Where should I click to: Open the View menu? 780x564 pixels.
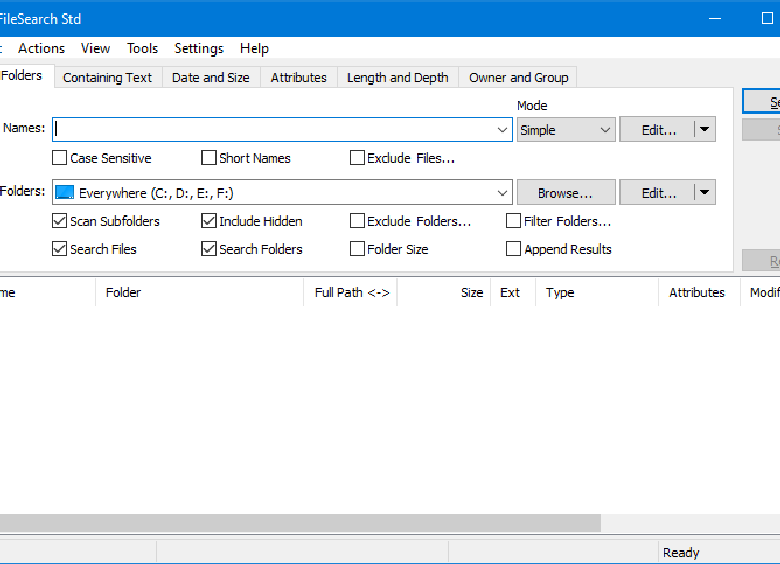pos(96,48)
